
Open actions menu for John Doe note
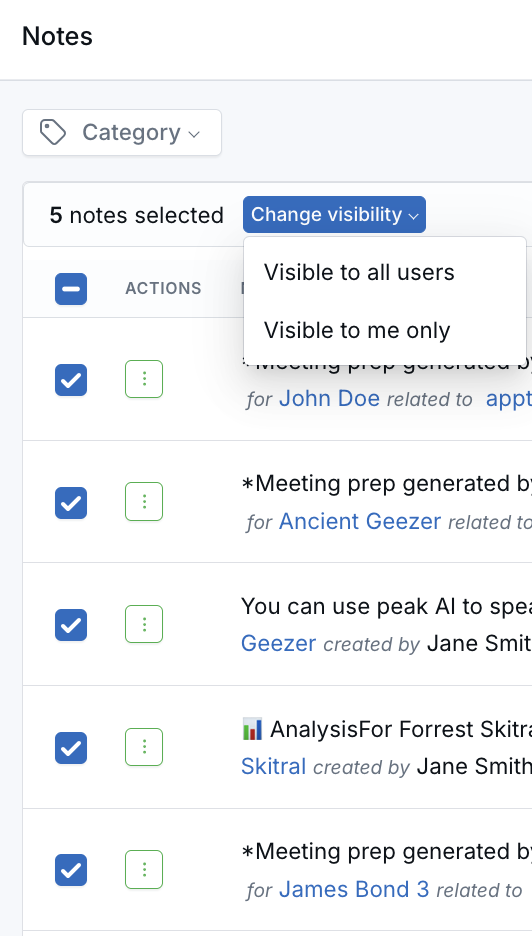point(144,379)
